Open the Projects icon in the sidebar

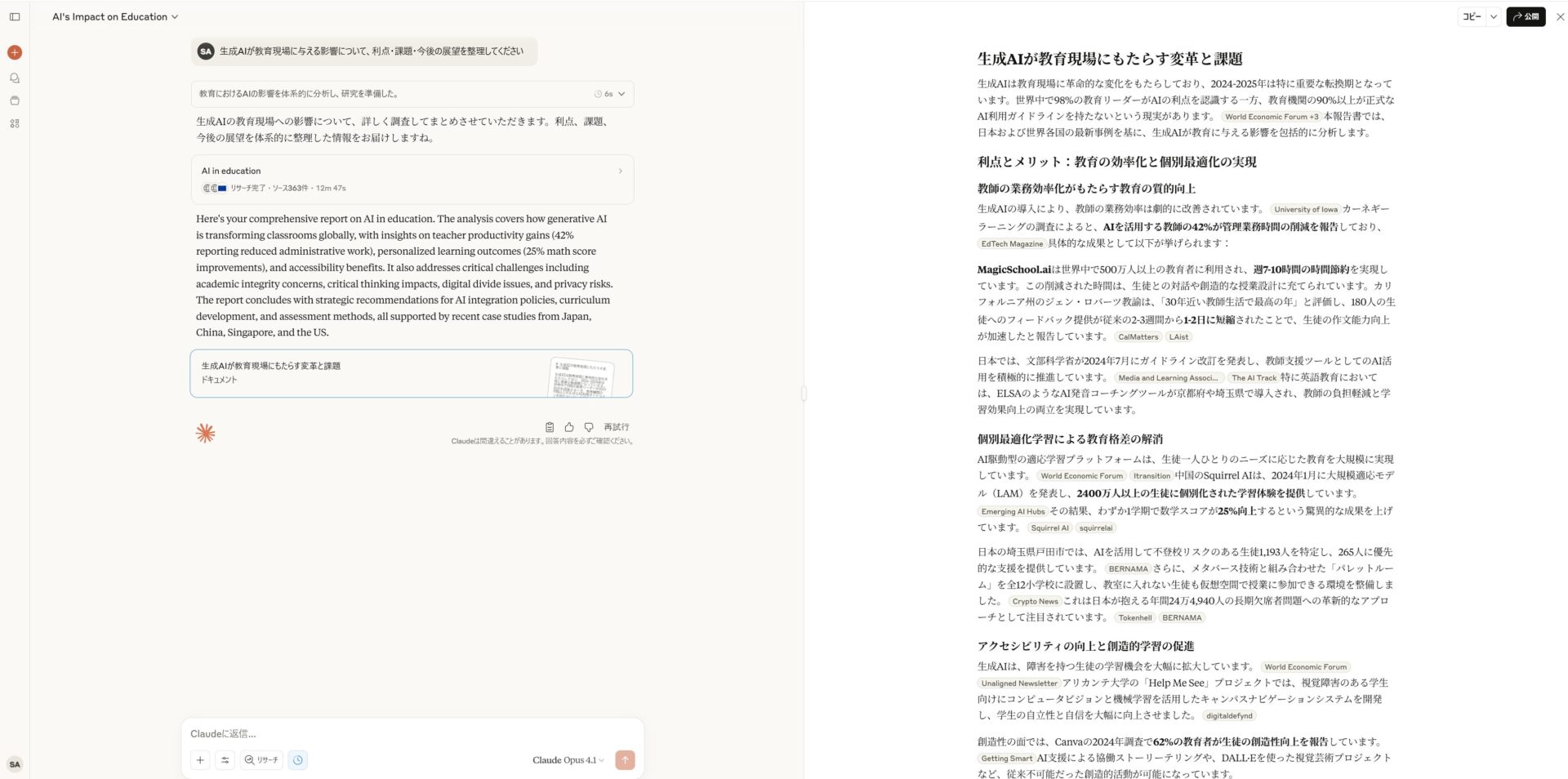tap(15, 101)
